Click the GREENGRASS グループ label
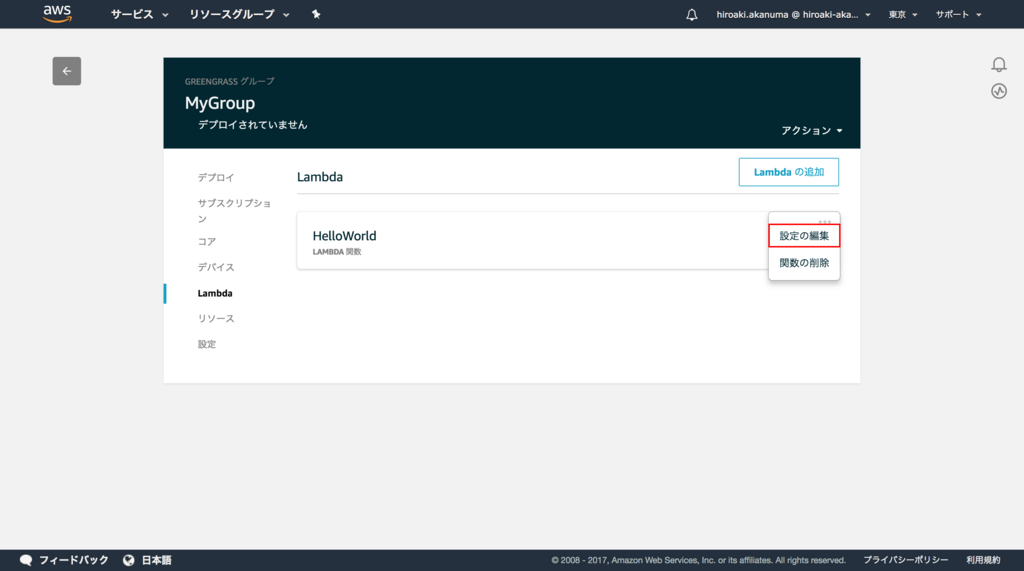This screenshot has height=571, width=1024. click(x=229, y=82)
